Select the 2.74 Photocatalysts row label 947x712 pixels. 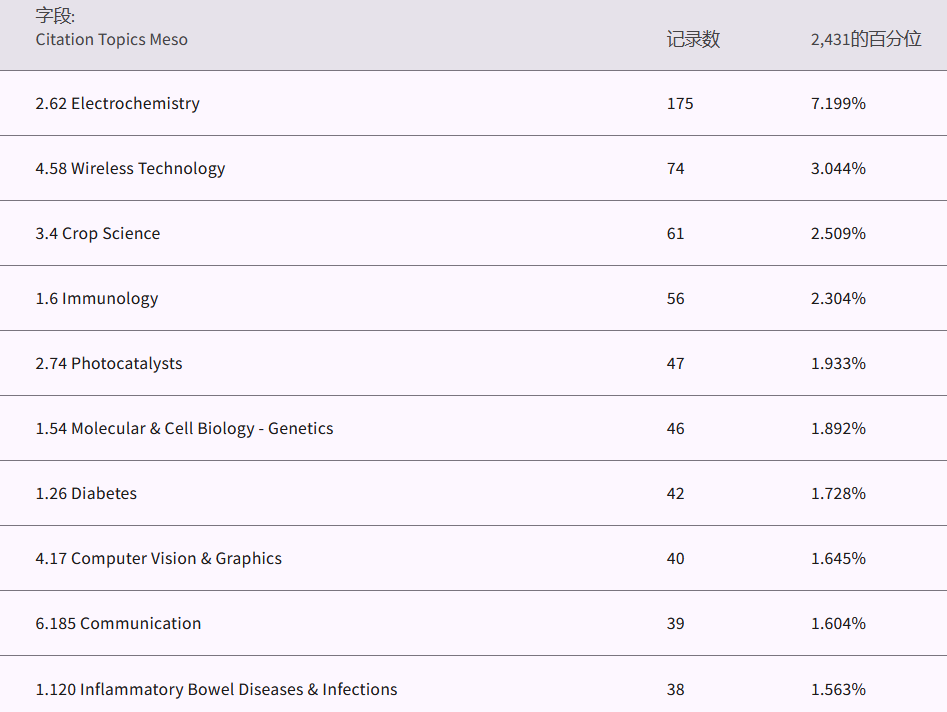[108, 363]
